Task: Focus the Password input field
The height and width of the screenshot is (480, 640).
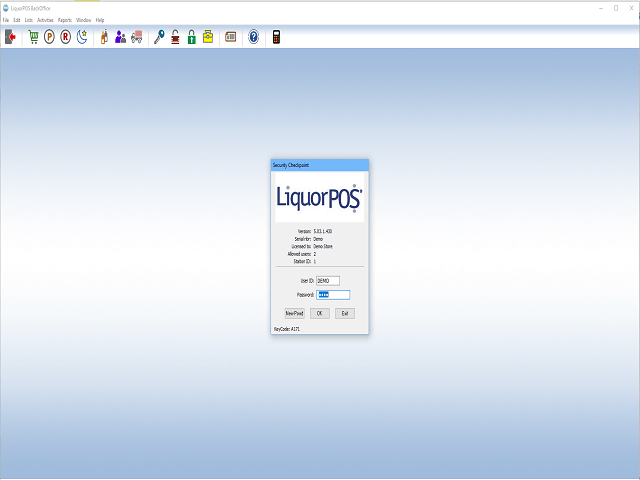Action: coord(333,295)
